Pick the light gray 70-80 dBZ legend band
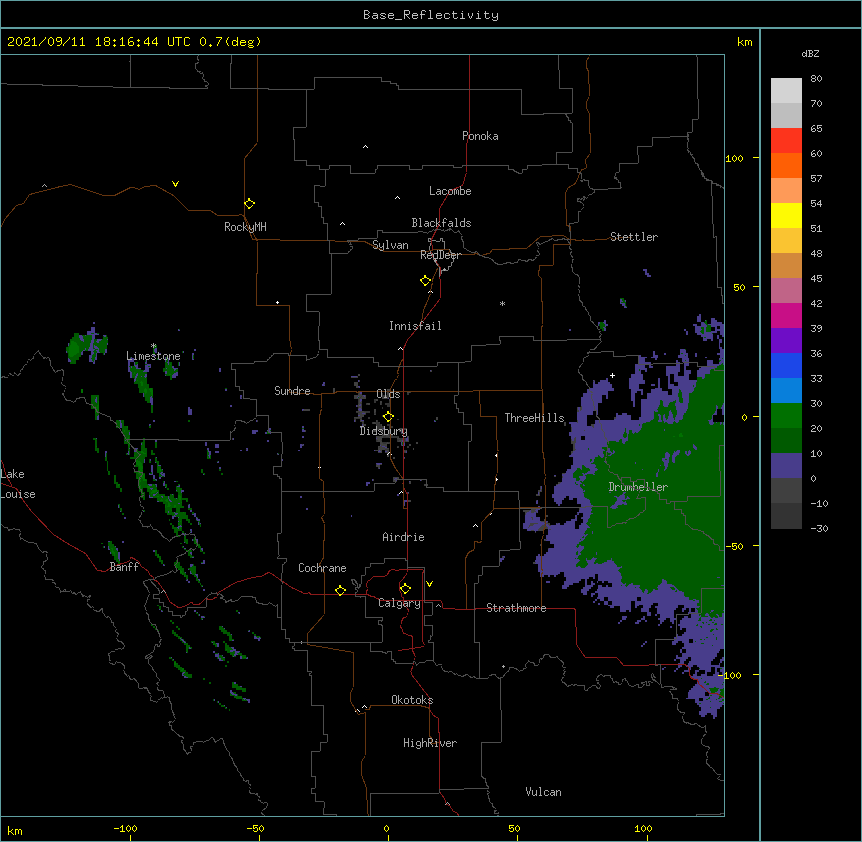862x842 pixels. tap(786, 91)
